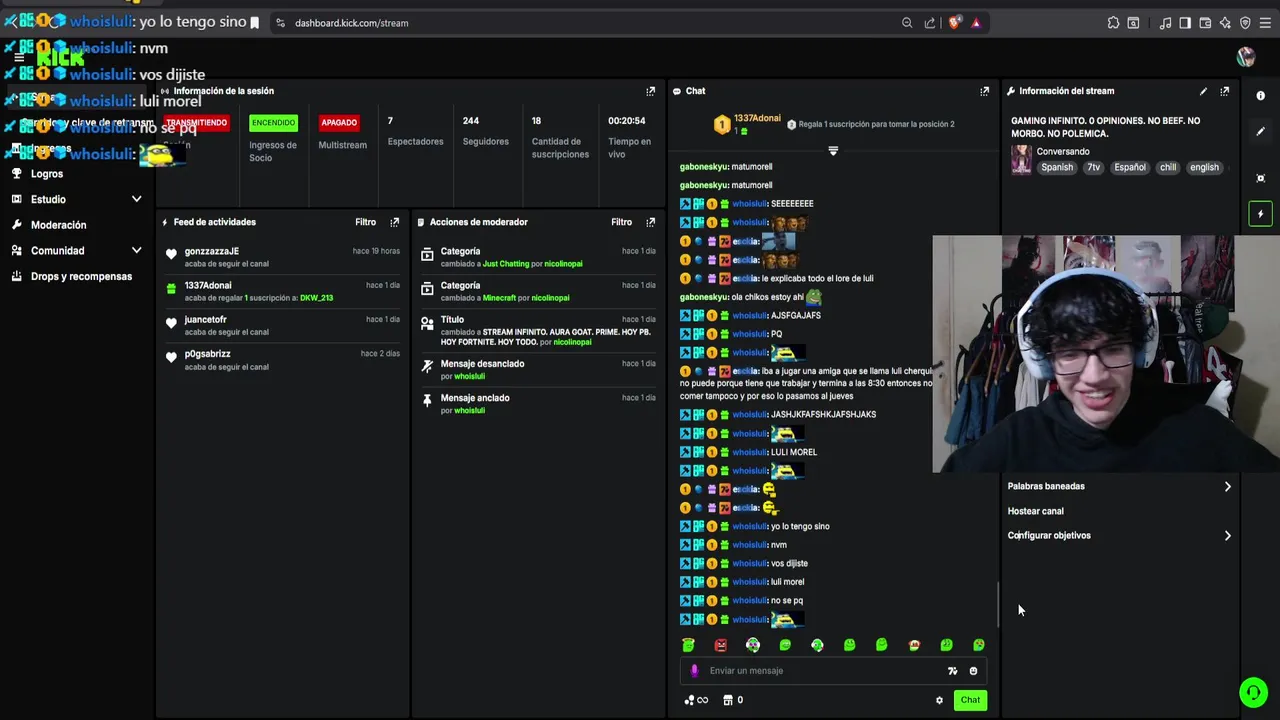This screenshot has height=720, width=1280.
Task: Click the Español tag
Action: pos(1130,168)
